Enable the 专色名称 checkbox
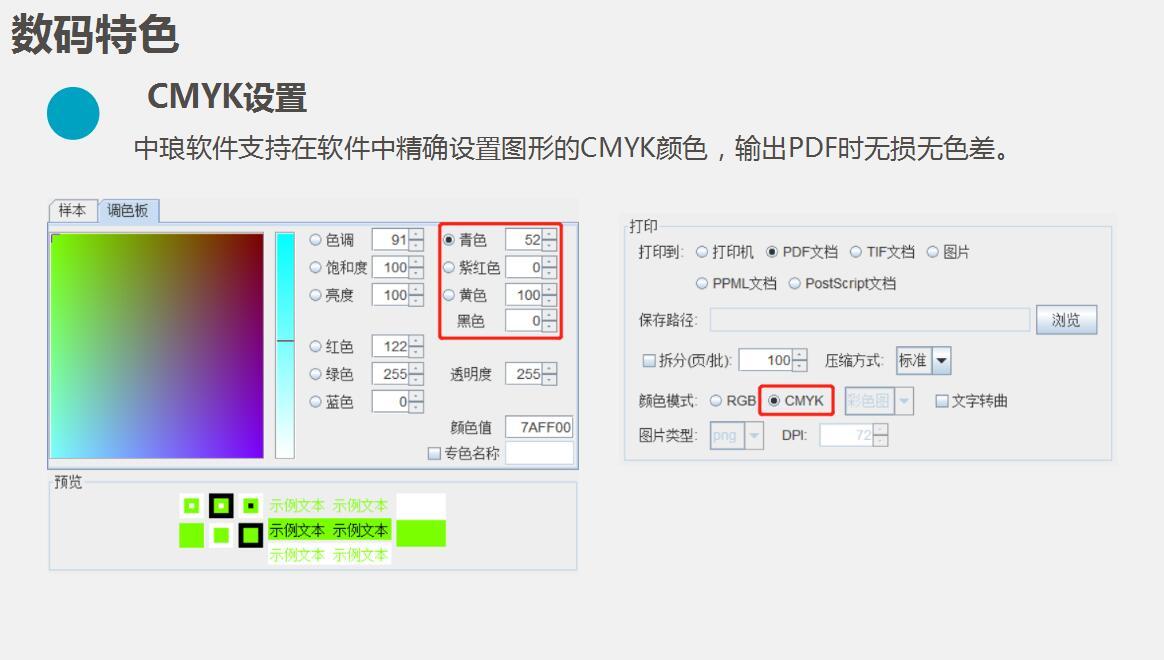1164x660 pixels. [x=434, y=453]
